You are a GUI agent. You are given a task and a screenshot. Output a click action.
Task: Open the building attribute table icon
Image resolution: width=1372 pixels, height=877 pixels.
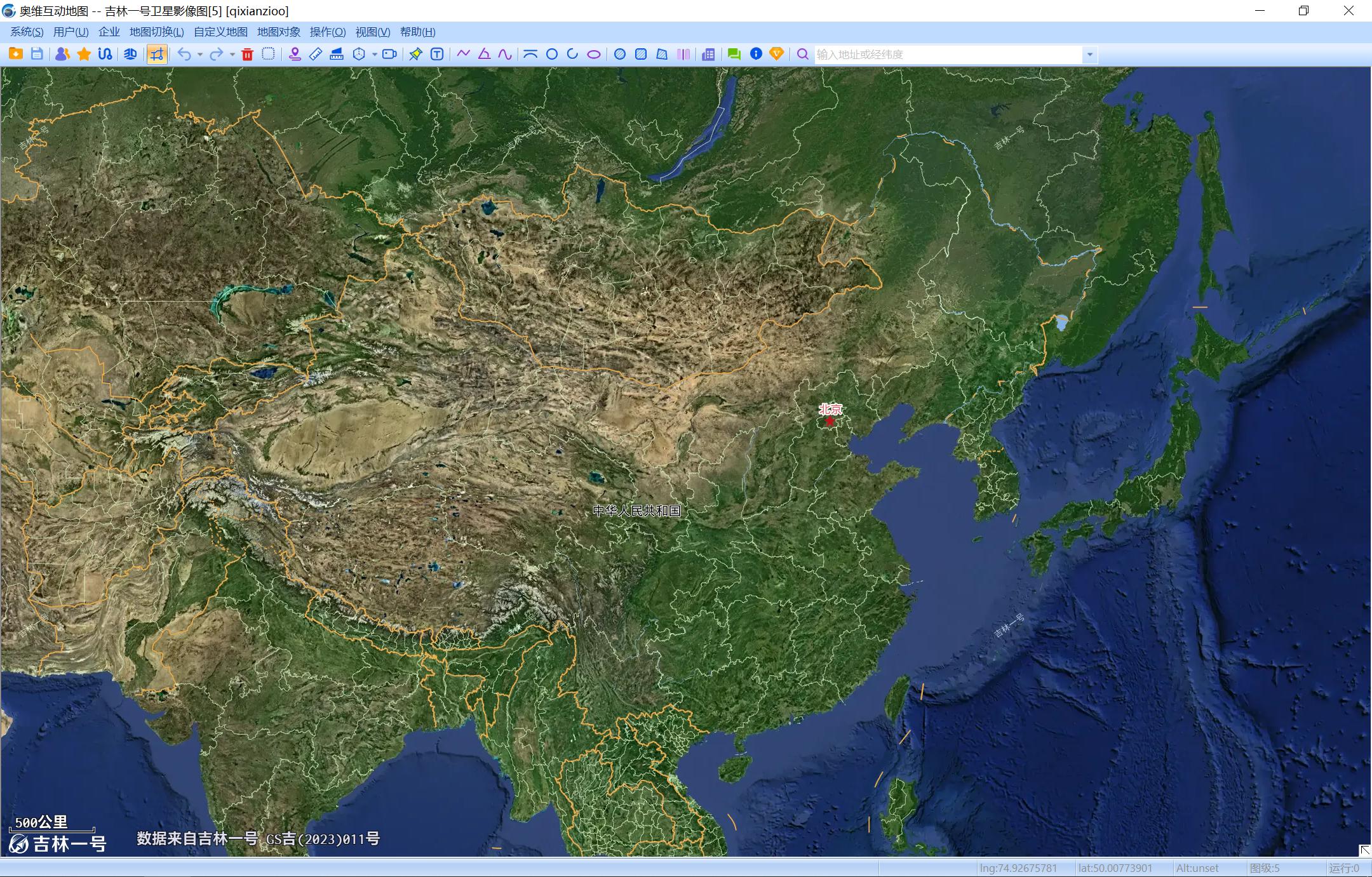tap(708, 54)
